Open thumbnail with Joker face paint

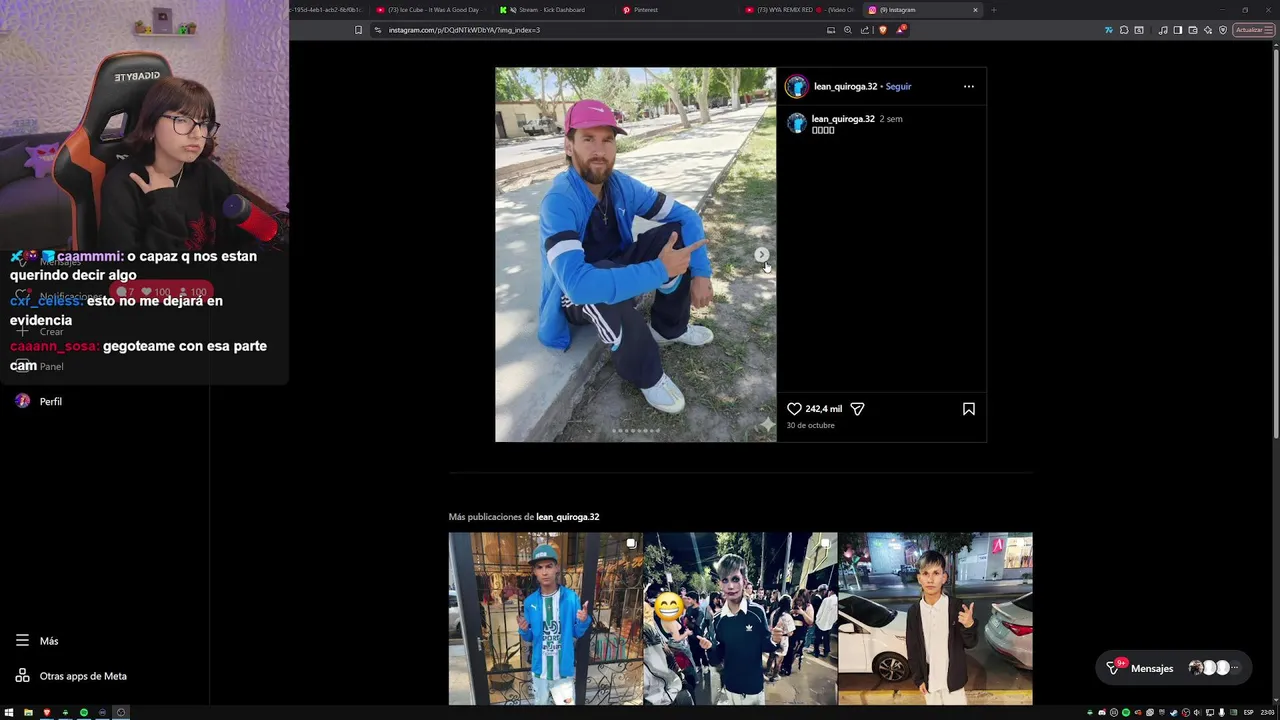tap(740, 619)
